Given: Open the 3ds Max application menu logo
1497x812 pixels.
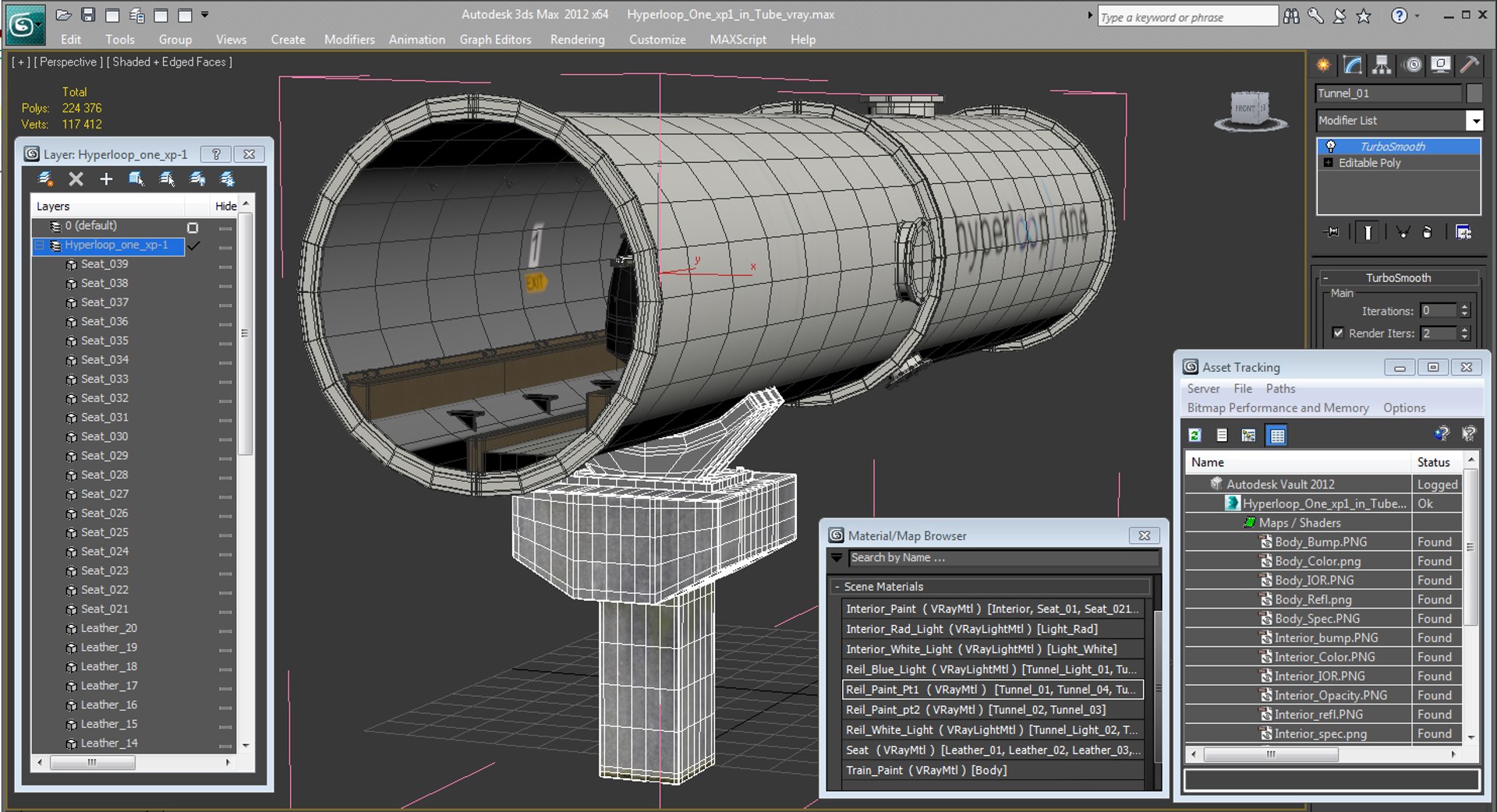Looking at the screenshot, I should [24, 25].
